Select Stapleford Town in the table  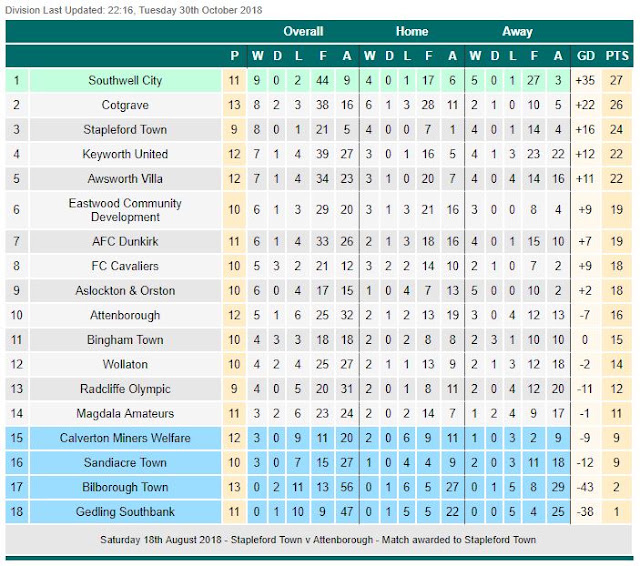(125, 129)
